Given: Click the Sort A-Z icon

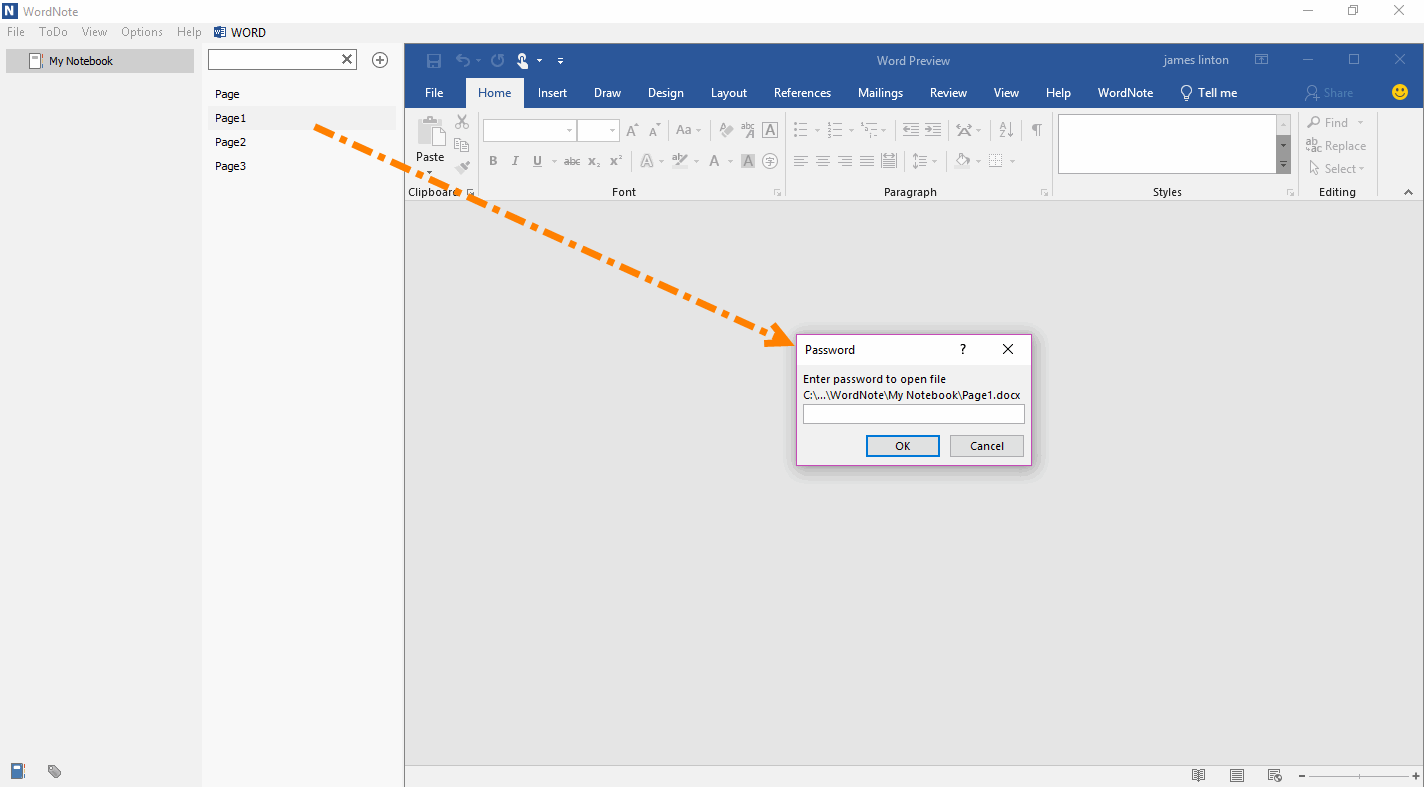Looking at the screenshot, I should 1006,130.
